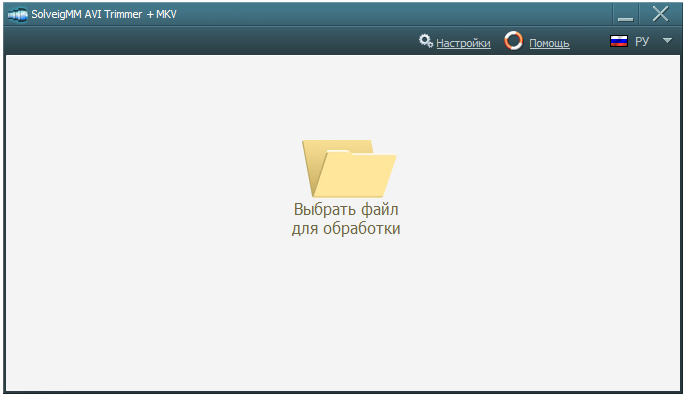Click the Russian flag icon
This screenshot has width=685, height=395.
tap(619, 41)
